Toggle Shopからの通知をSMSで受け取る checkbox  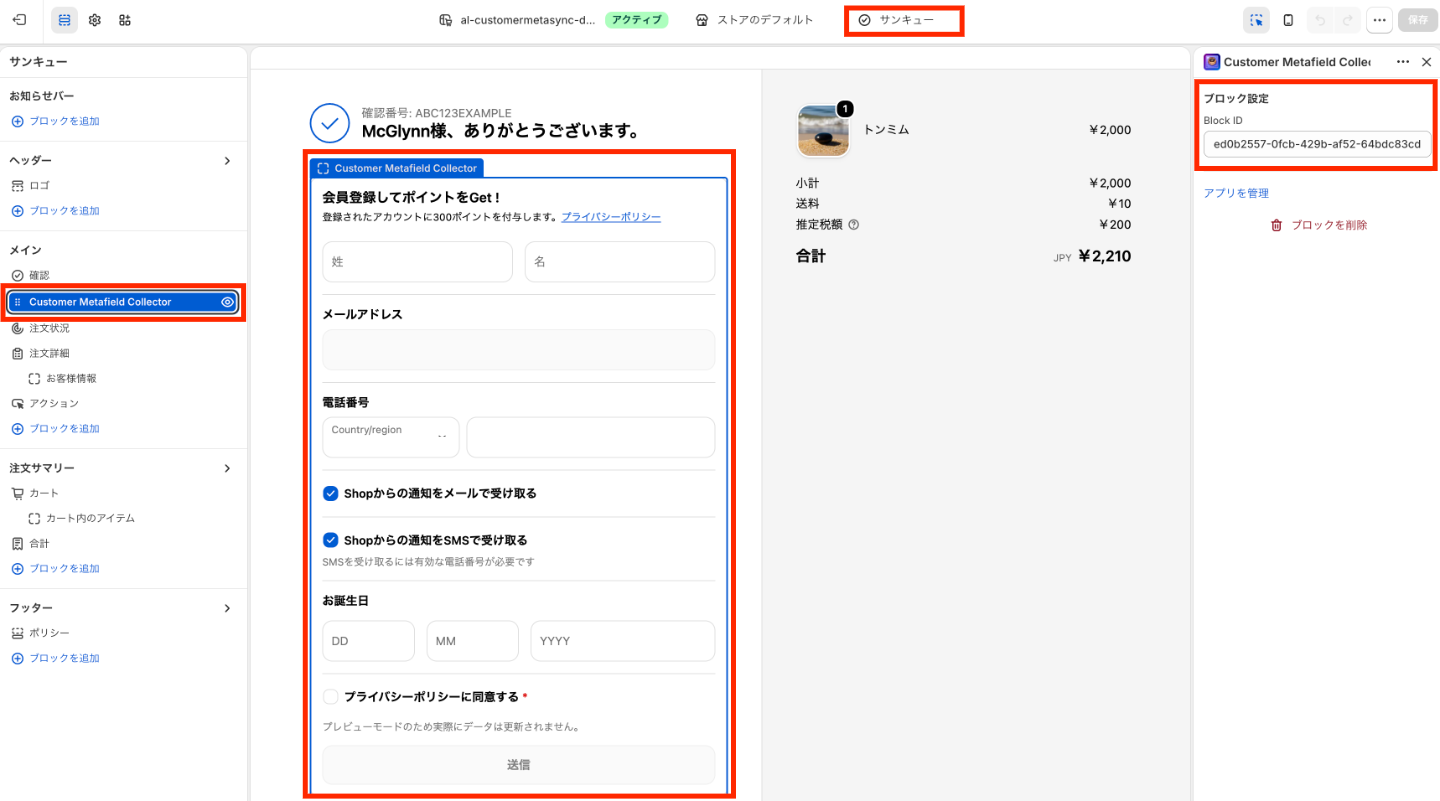(x=331, y=540)
